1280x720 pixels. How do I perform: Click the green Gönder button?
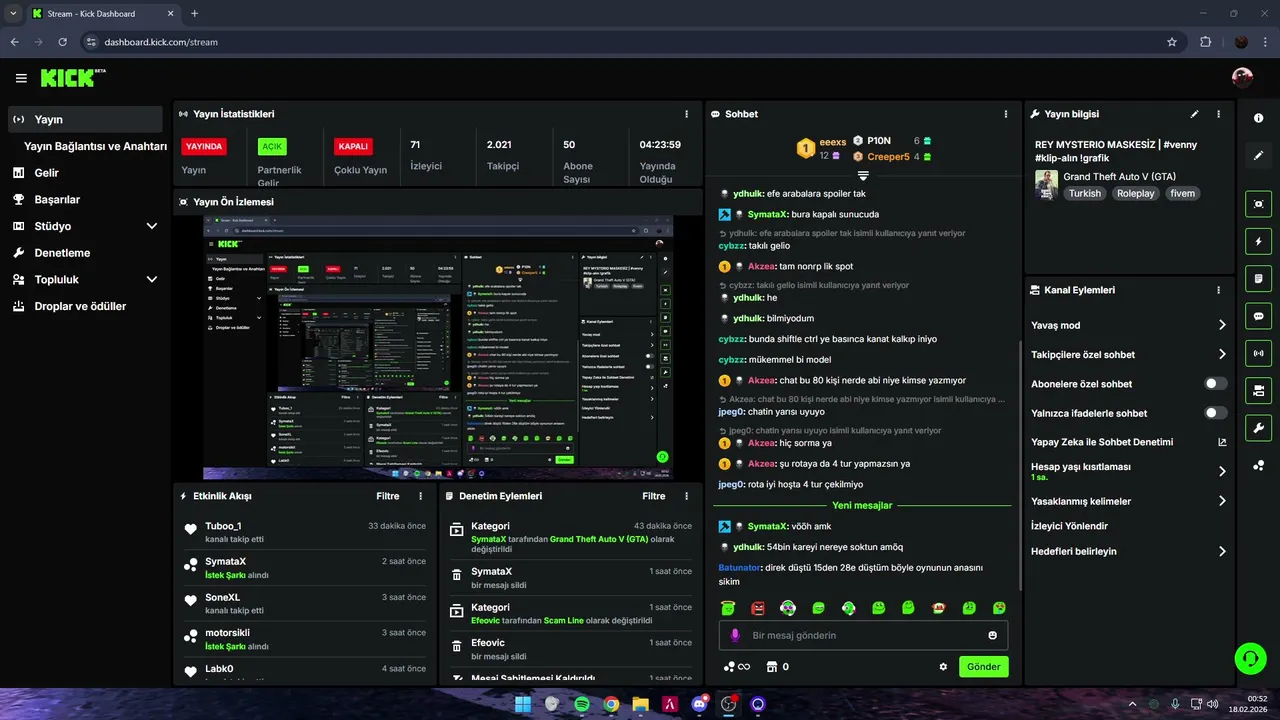pyautogui.click(x=983, y=667)
